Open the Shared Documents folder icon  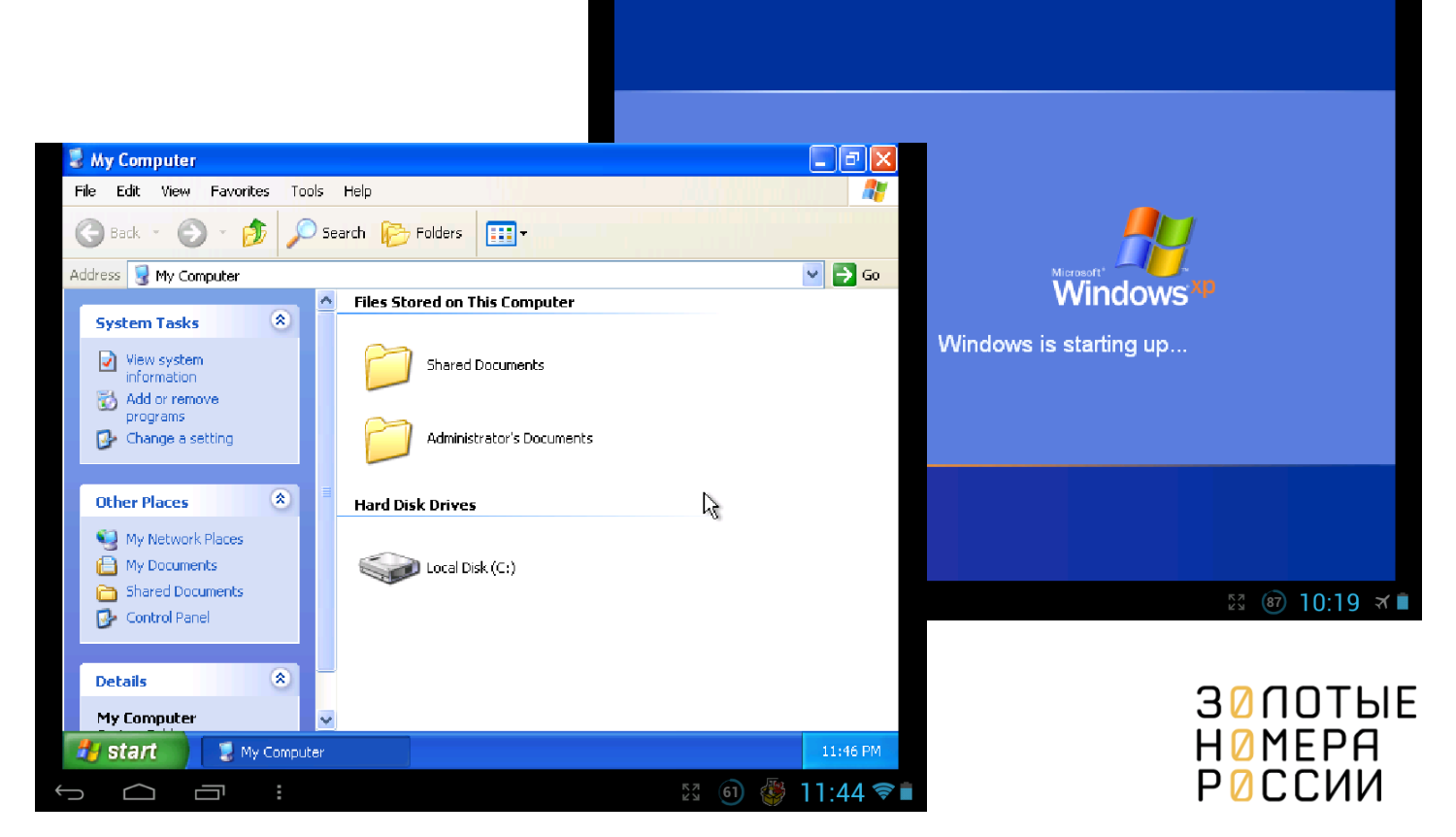click(388, 366)
